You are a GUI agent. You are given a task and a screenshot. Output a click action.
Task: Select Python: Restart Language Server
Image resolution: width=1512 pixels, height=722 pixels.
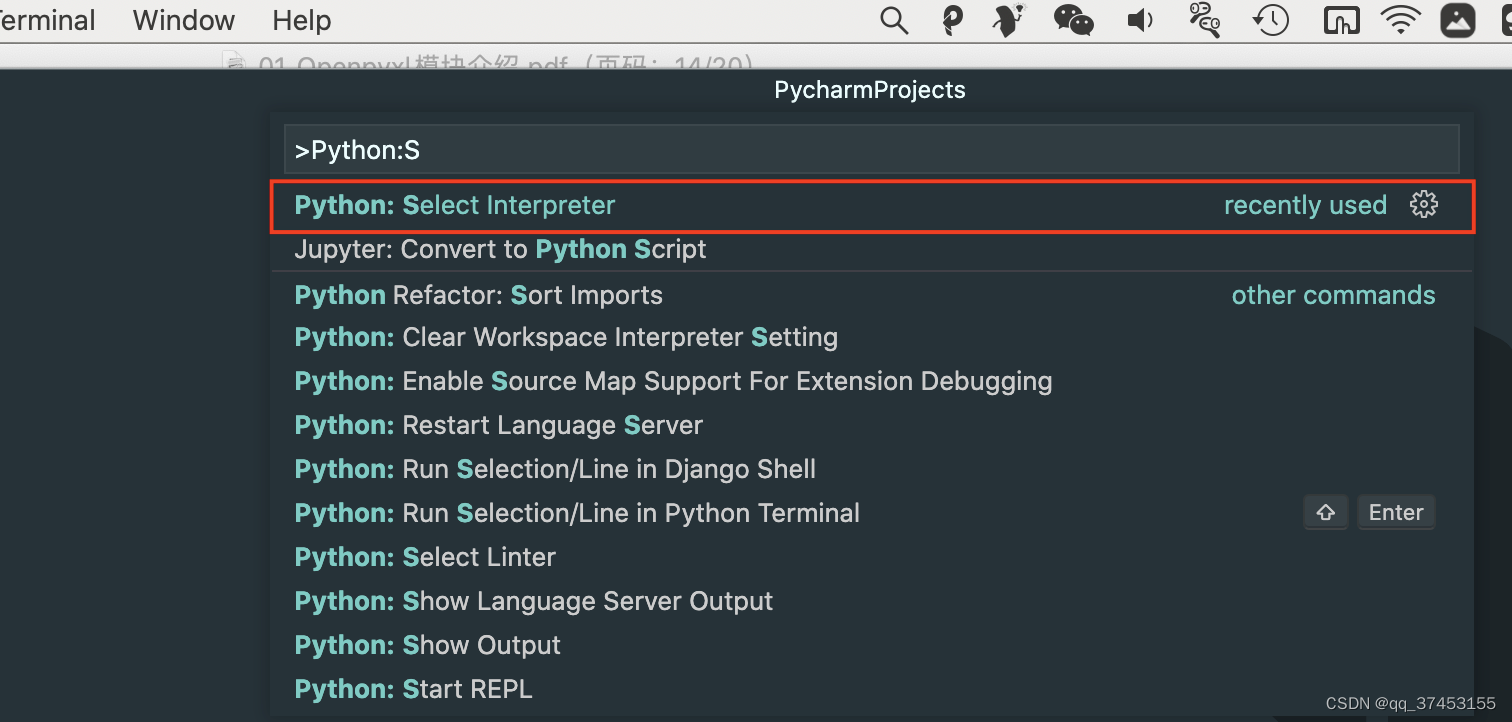coord(498,424)
